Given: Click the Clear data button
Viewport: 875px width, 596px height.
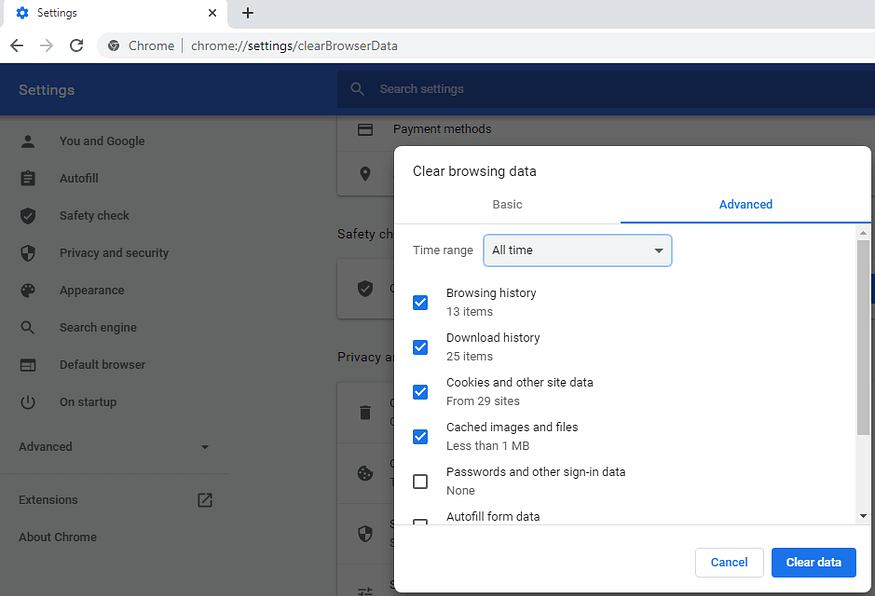Looking at the screenshot, I should (814, 563).
